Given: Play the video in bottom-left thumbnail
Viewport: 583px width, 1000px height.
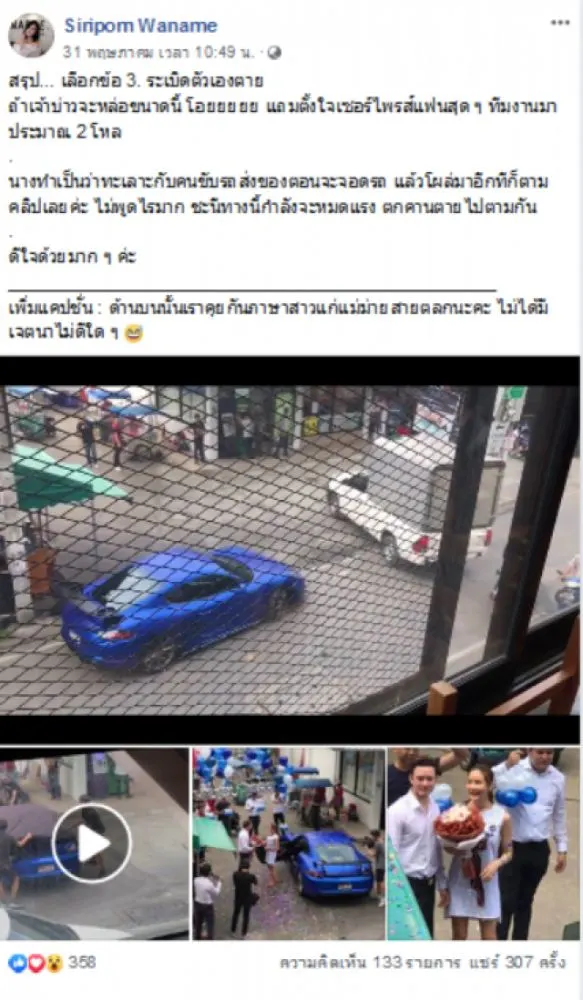Looking at the screenshot, I should click(92, 843).
